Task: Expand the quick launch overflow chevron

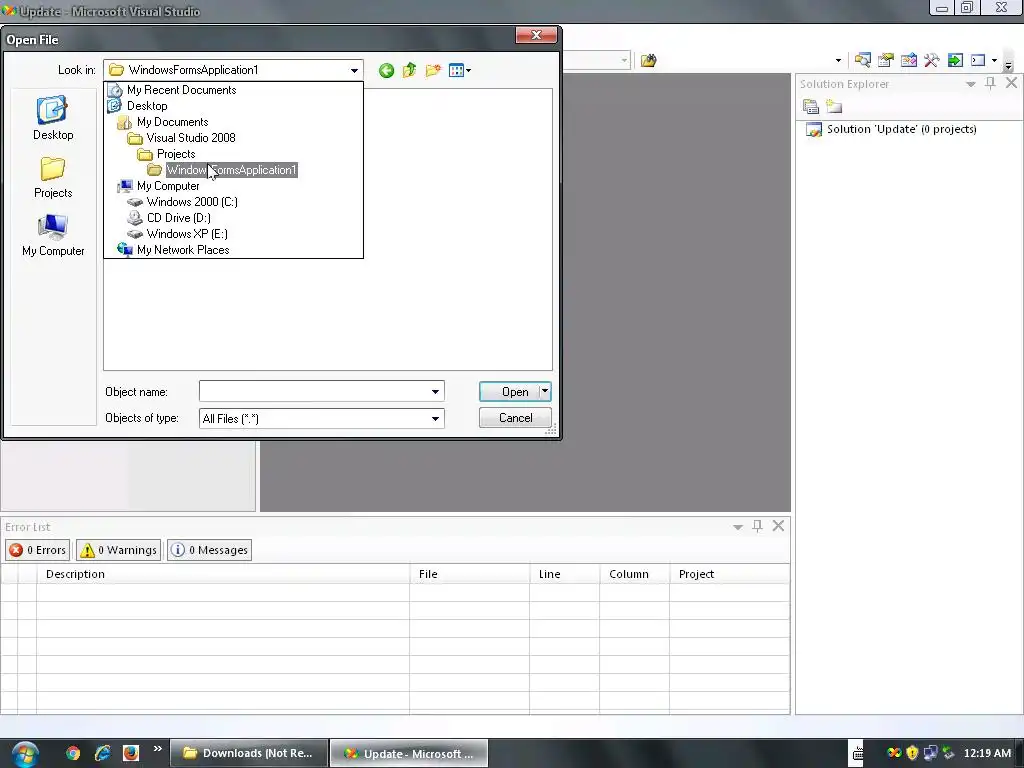Action: [x=157, y=748]
